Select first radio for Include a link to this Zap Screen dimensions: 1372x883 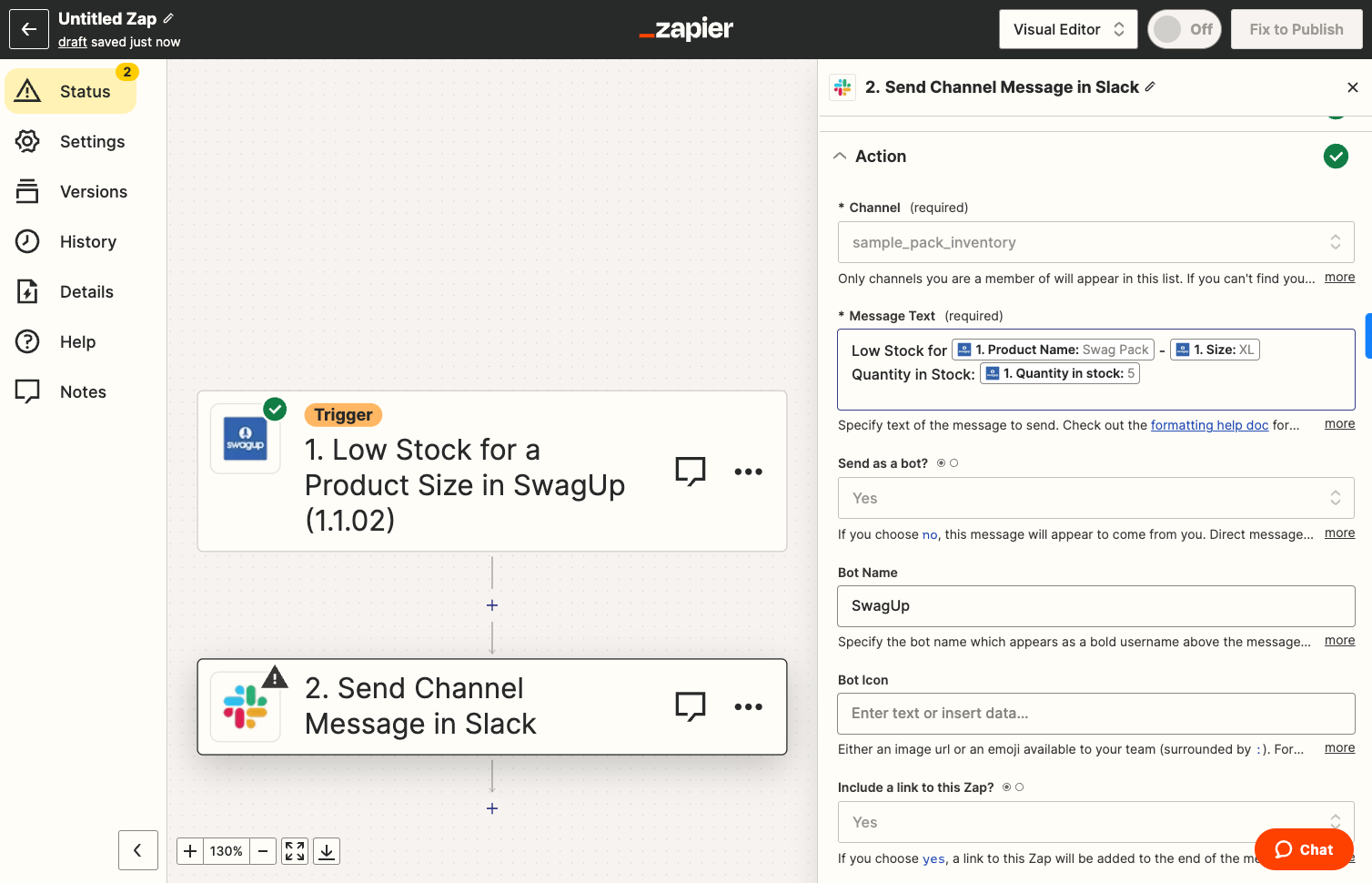[x=1007, y=787]
